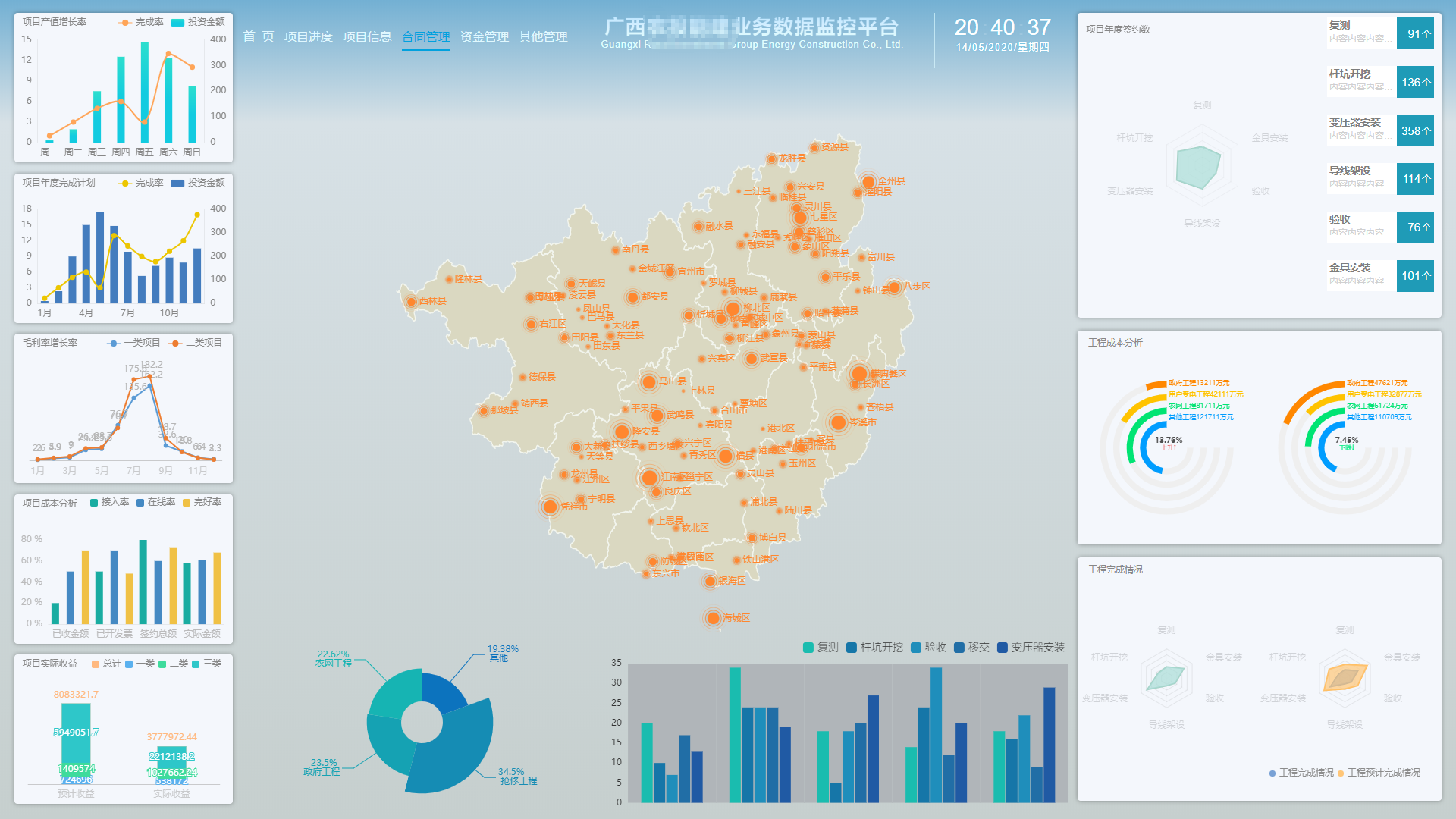Click the 358个 变压器安装 count button
Screen dimensions: 1456x819
click(1415, 130)
